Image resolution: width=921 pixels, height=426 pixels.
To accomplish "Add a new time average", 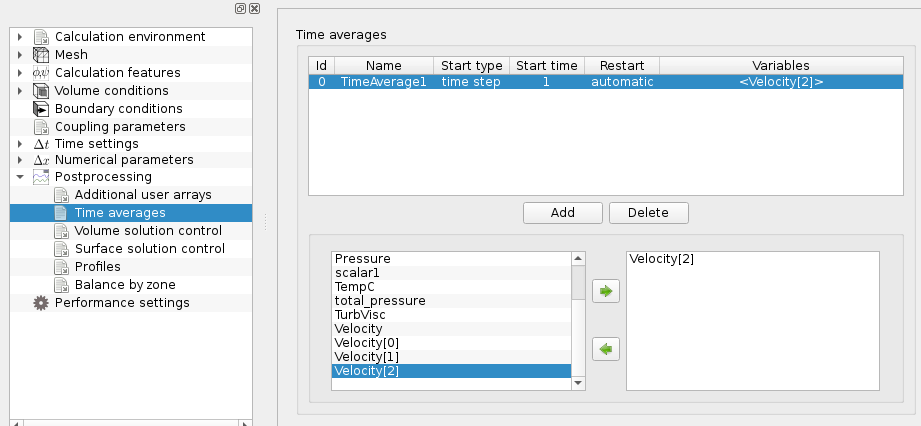I will (x=562, y=213).
